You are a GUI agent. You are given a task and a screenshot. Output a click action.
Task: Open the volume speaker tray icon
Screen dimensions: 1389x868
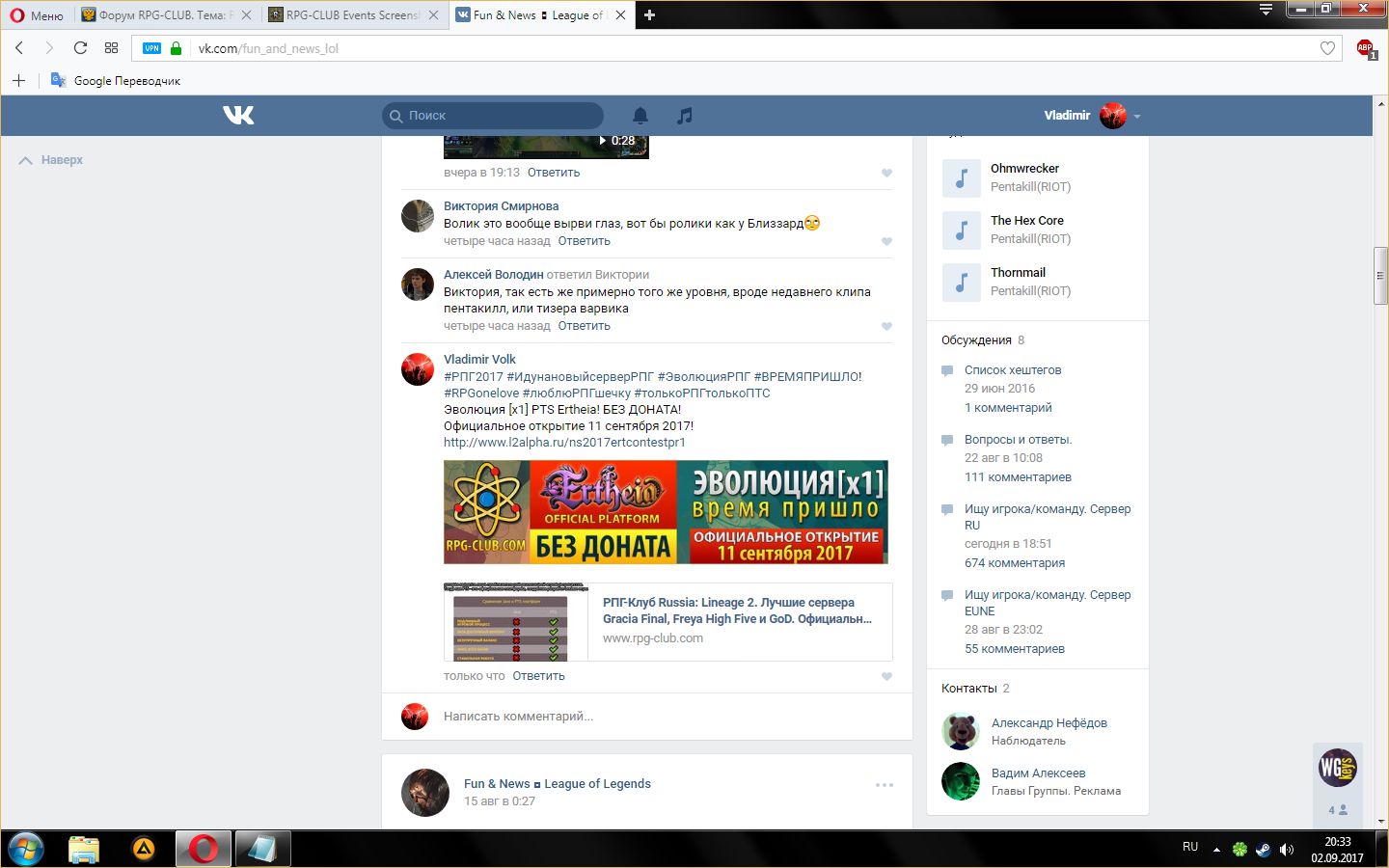point(1286,849)
